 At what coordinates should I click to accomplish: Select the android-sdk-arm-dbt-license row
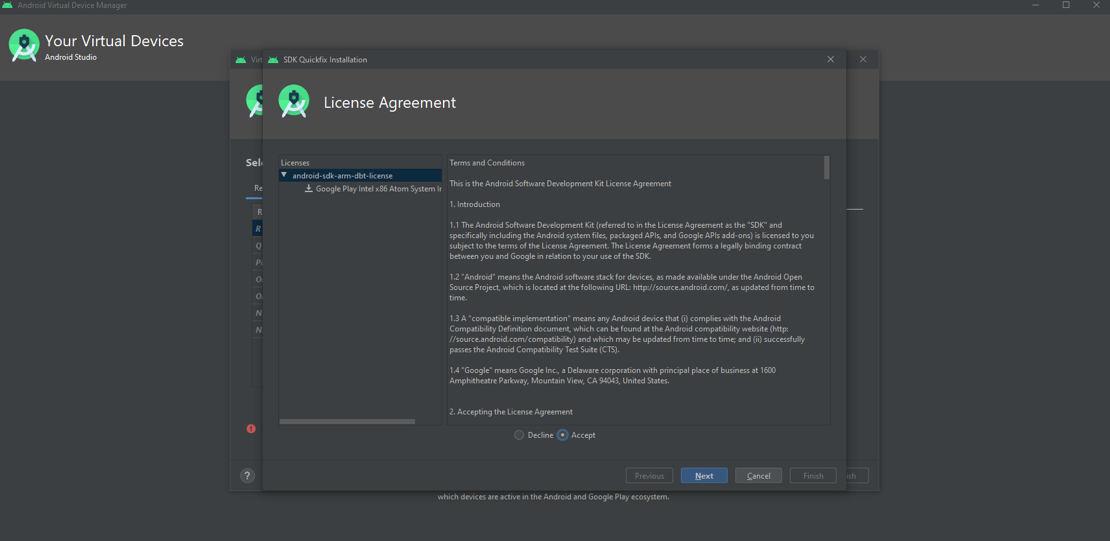360,175
